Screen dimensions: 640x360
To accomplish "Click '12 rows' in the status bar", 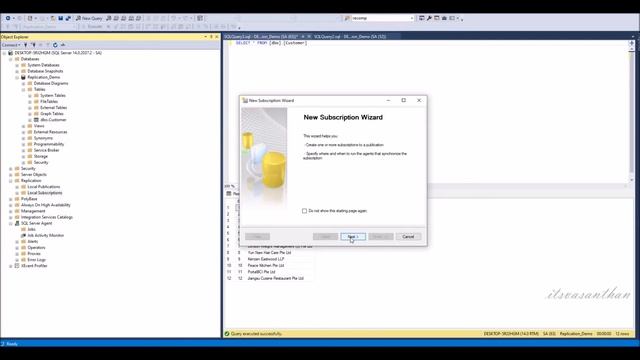I will [622, 334].
